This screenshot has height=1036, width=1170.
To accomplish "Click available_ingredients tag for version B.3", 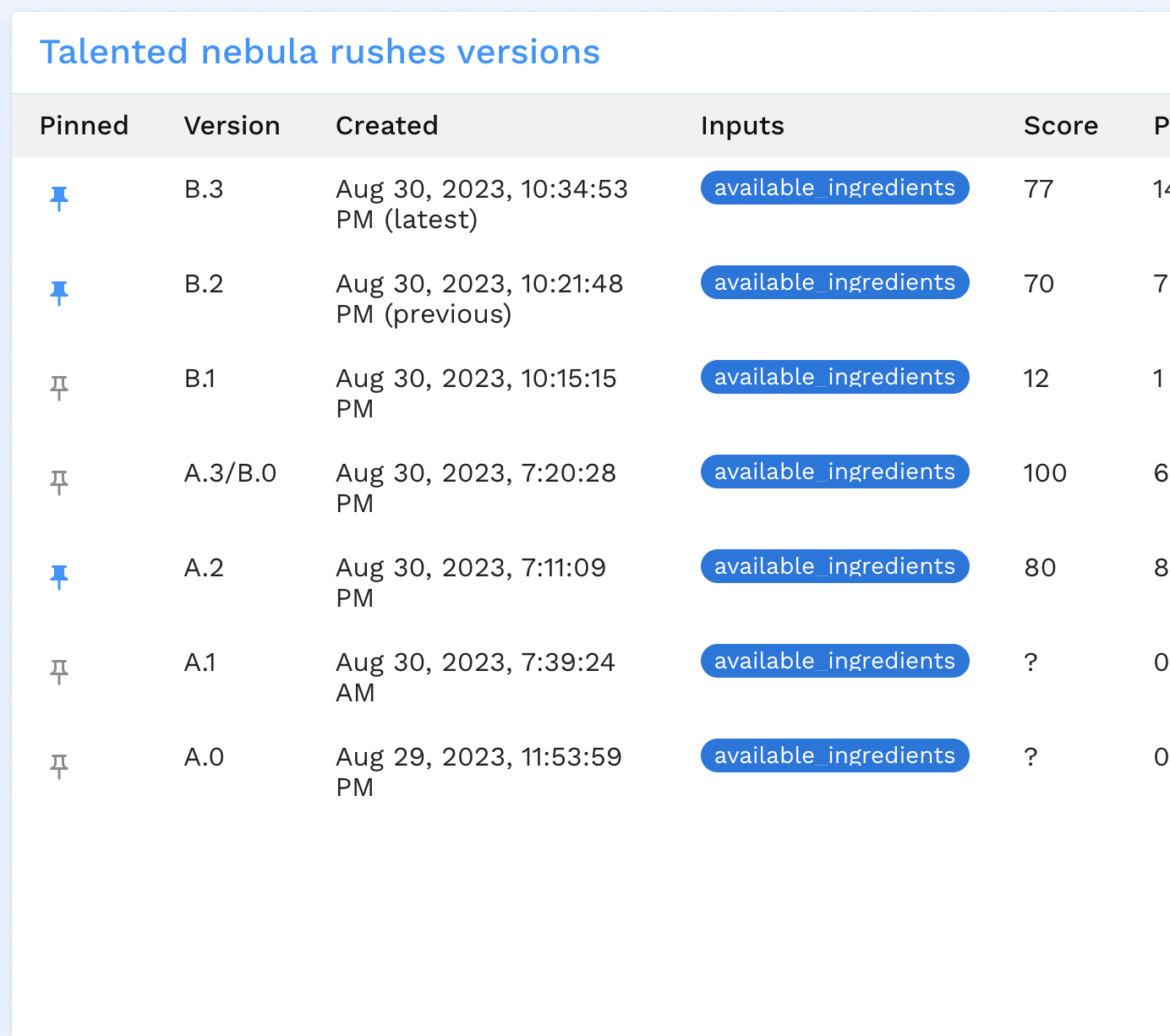I will tap(834, 188).
